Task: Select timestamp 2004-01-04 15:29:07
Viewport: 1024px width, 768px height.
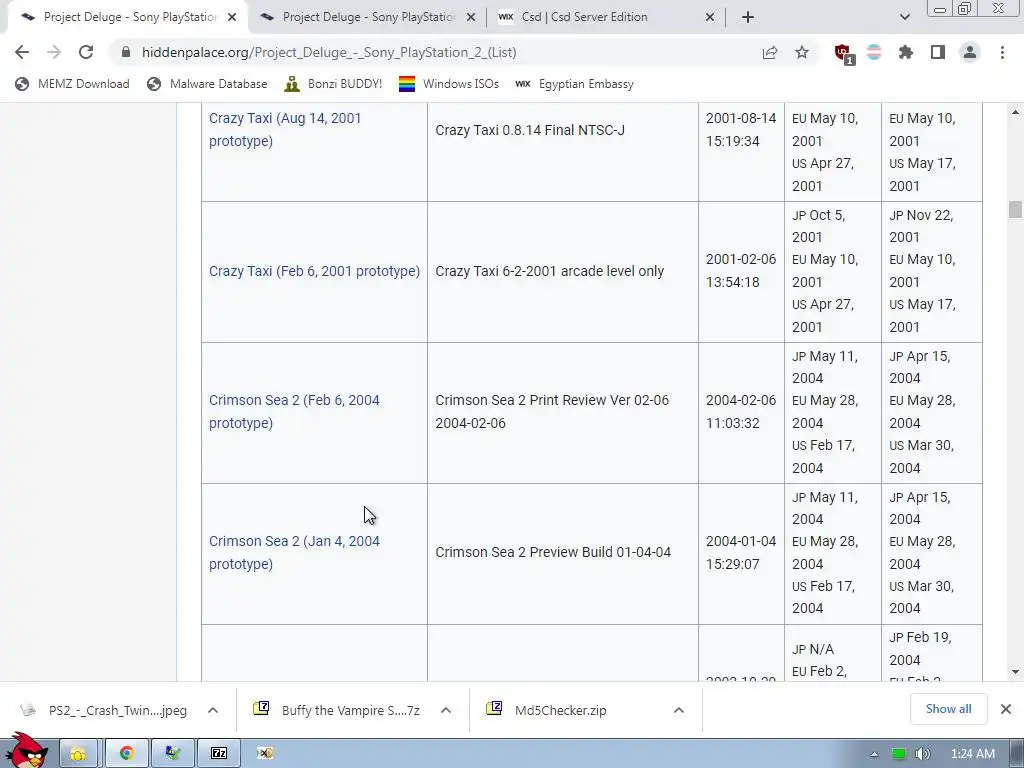Action: [x=741, y=552]
